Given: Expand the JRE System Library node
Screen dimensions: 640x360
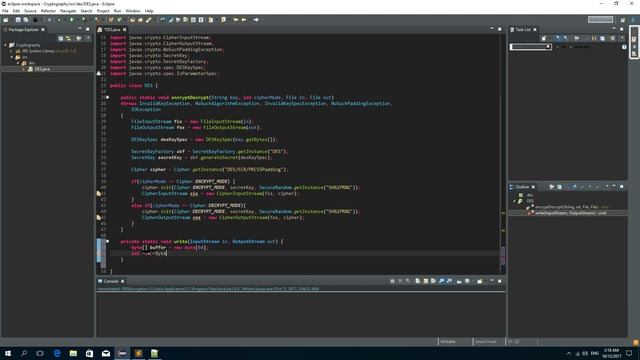Looking at the screenshot, I should tap(11, 51).
